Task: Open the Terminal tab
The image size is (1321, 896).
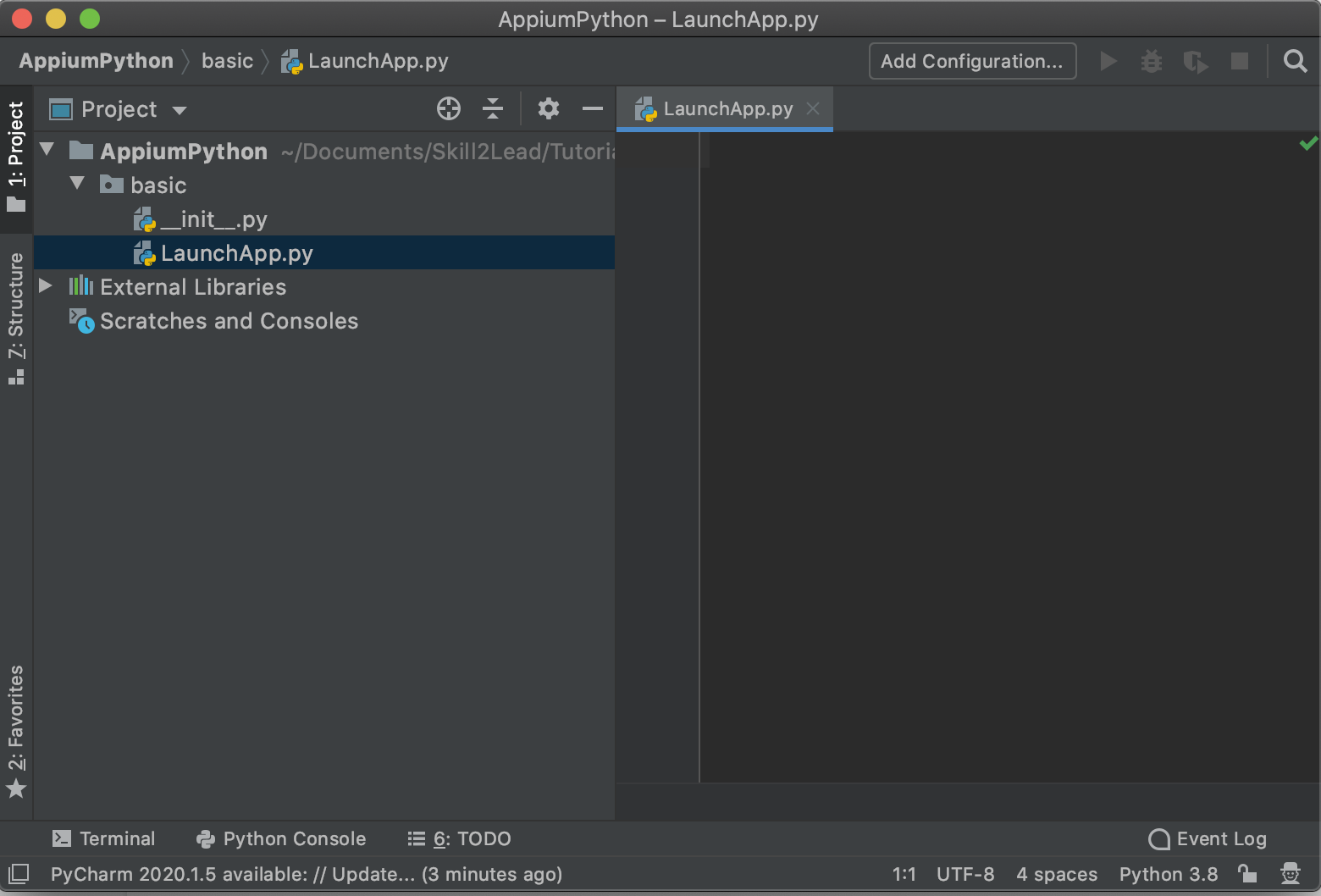Action: click(x=103, y=838)
